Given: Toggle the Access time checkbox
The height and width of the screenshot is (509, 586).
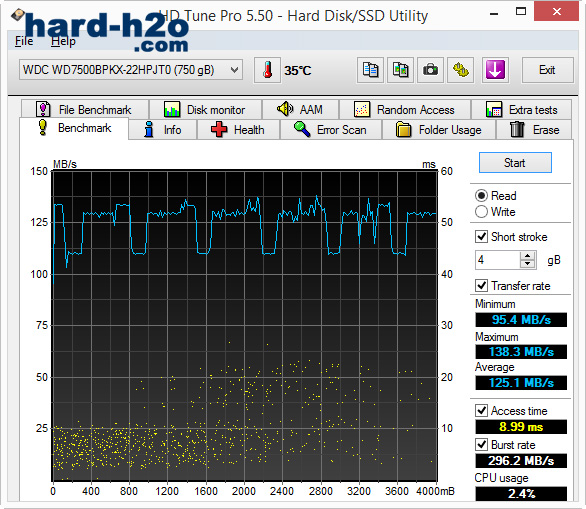Looking at the screenshot, I should click(481, 411).
